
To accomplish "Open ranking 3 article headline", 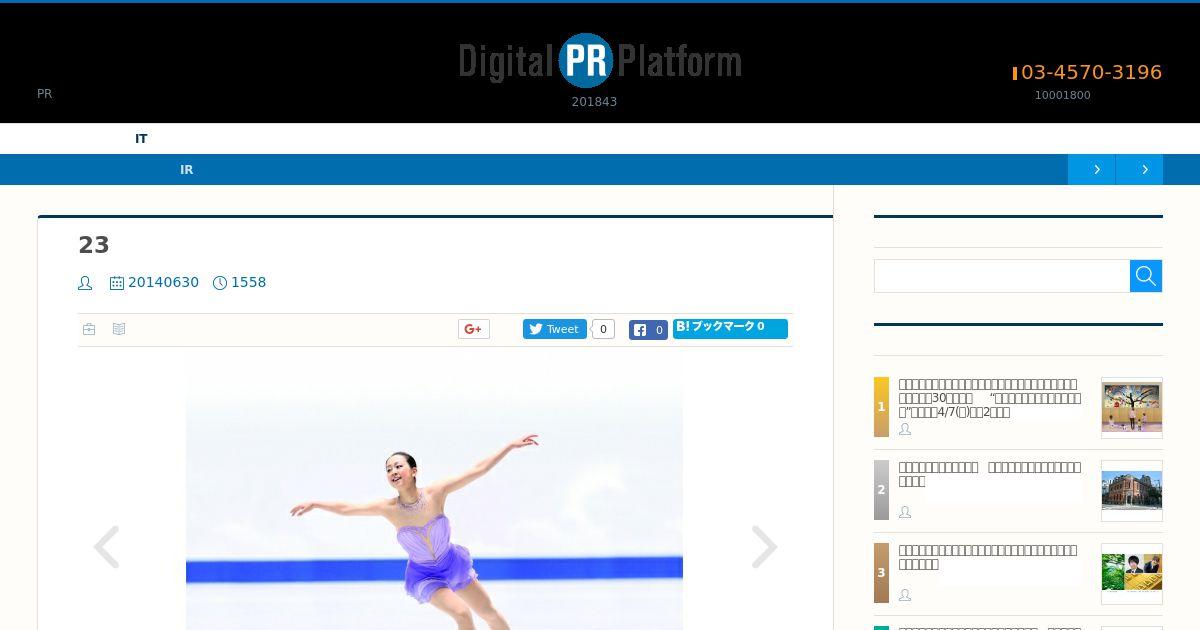I will click(x=988, y=557).
